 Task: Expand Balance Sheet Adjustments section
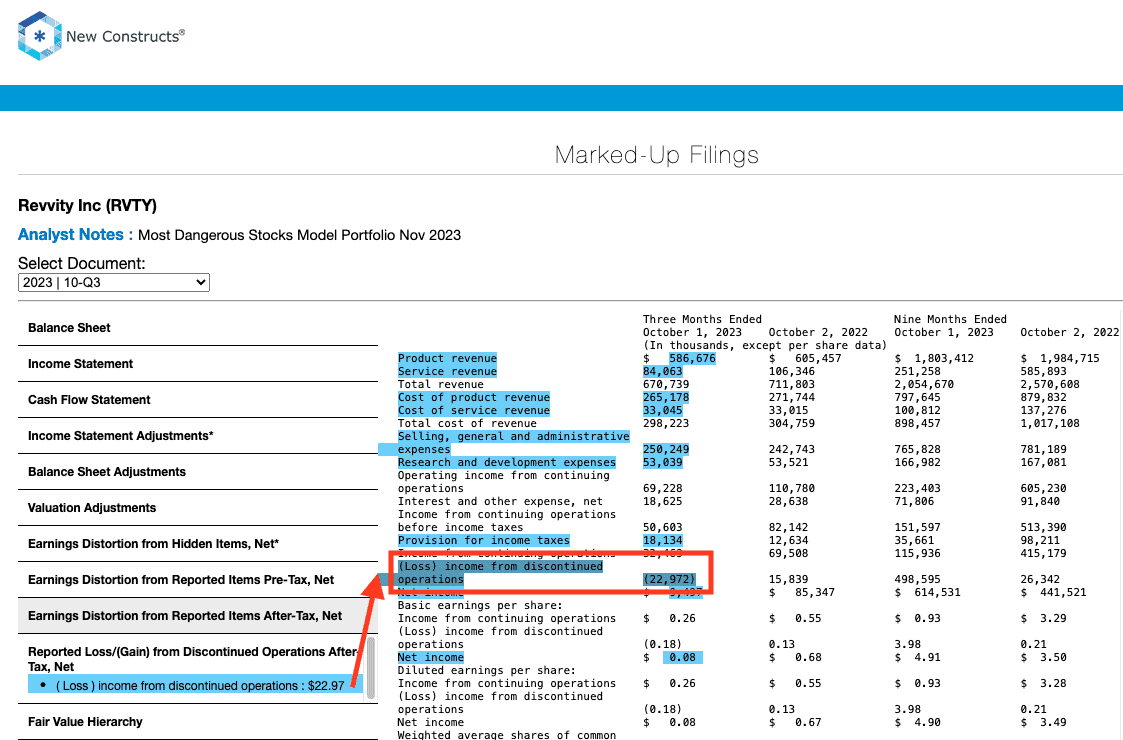[198, 471]
